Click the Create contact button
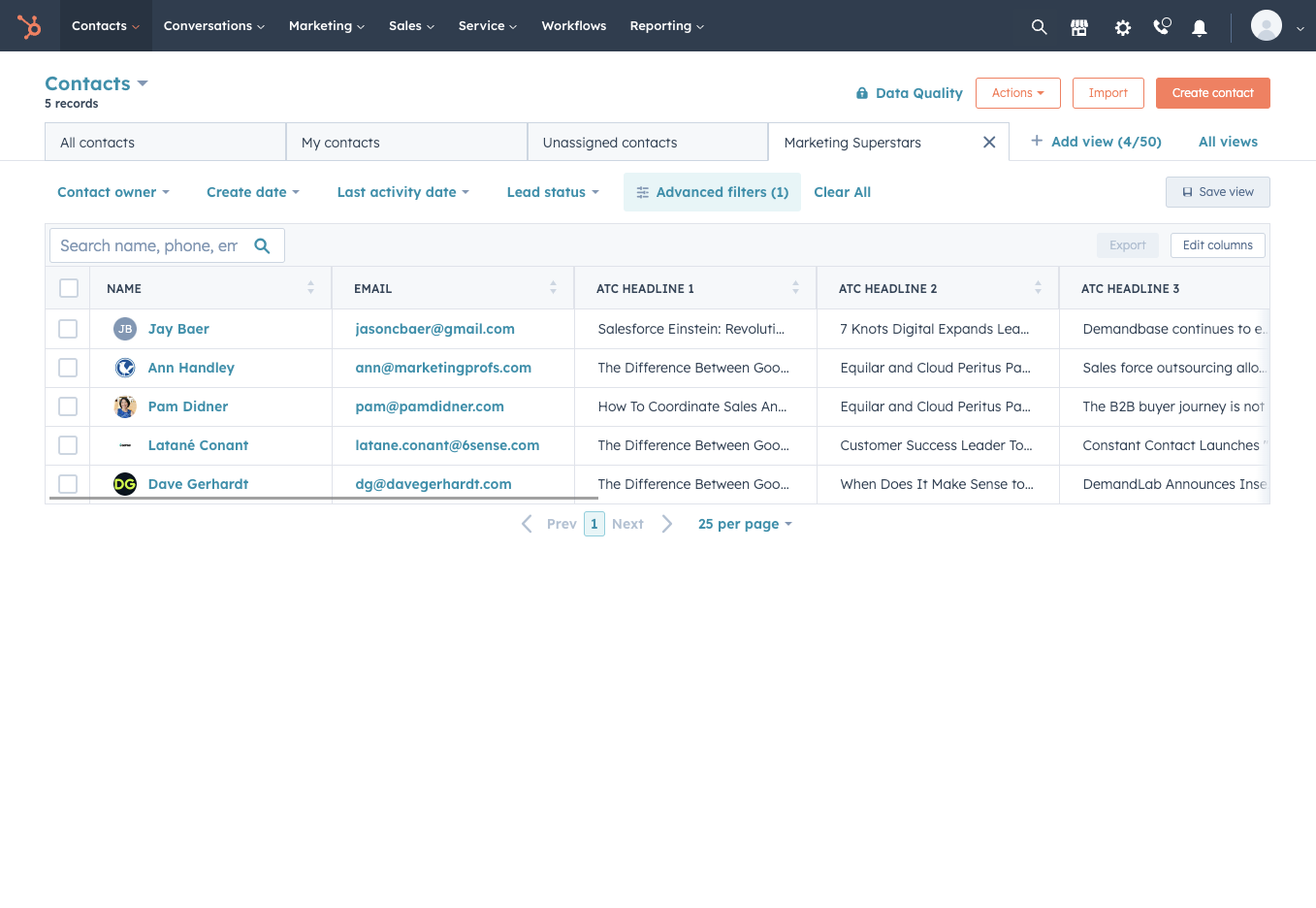Screen dimensions: 1316x908 (x=1213, y=93)
